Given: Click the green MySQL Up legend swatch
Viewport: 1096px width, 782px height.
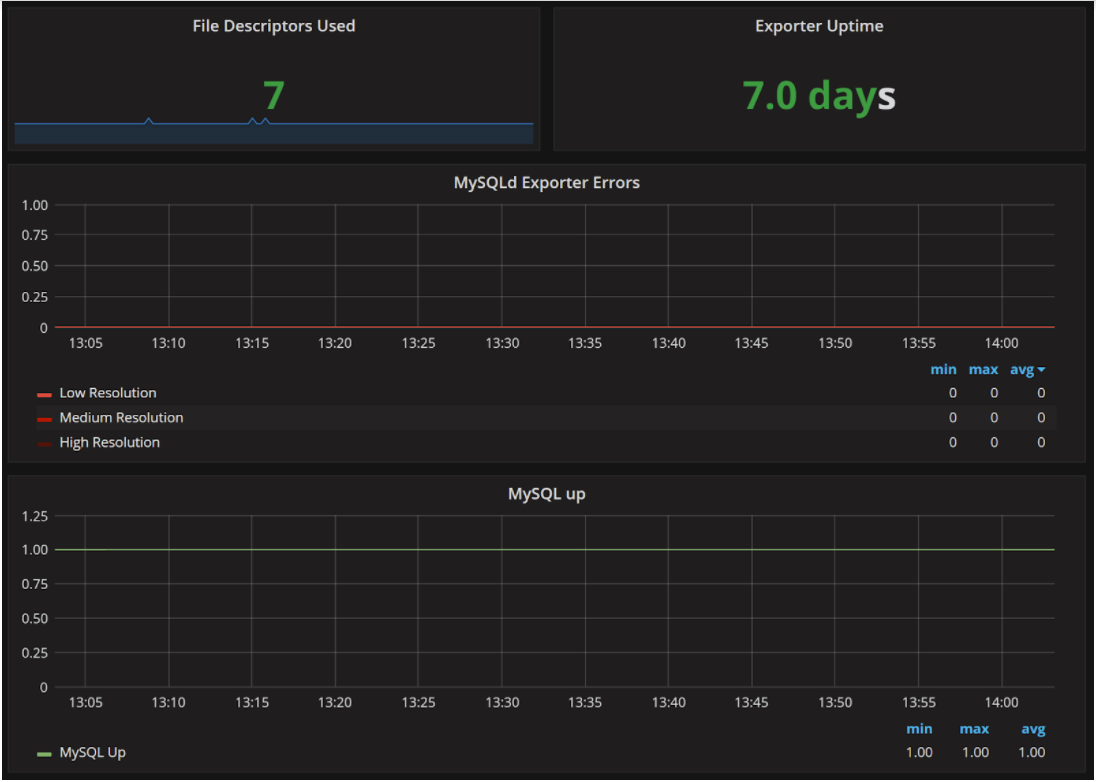Looking at the screenshot, I should [45, 754].
